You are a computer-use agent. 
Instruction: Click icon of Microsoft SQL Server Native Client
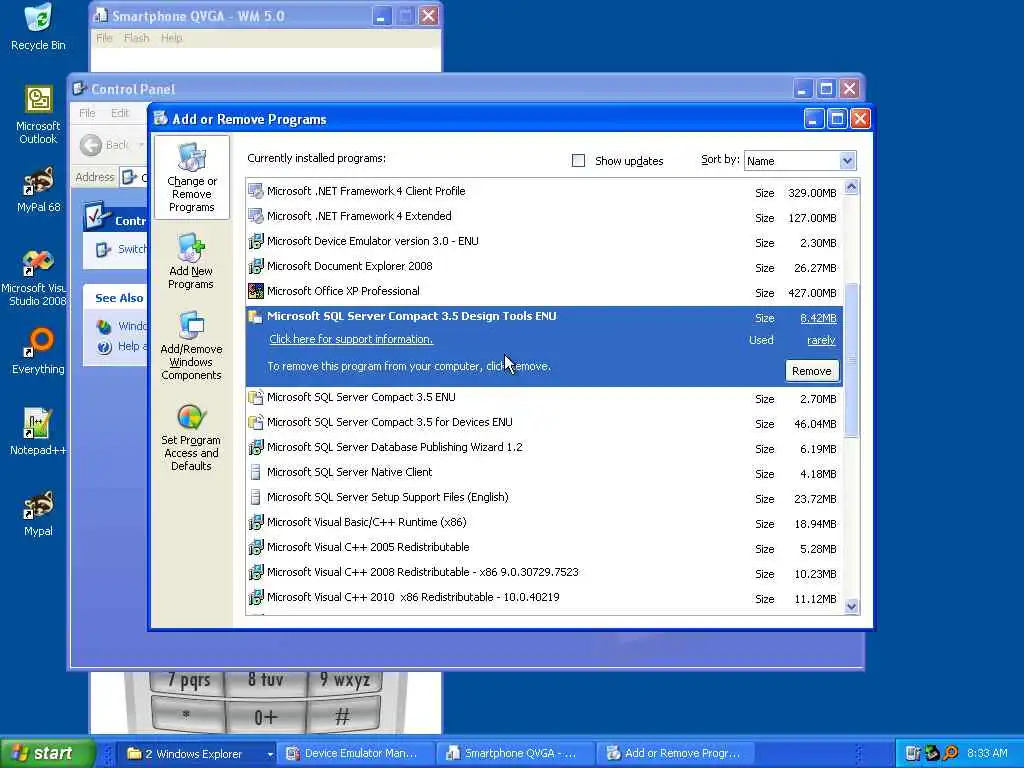[256, 472]
